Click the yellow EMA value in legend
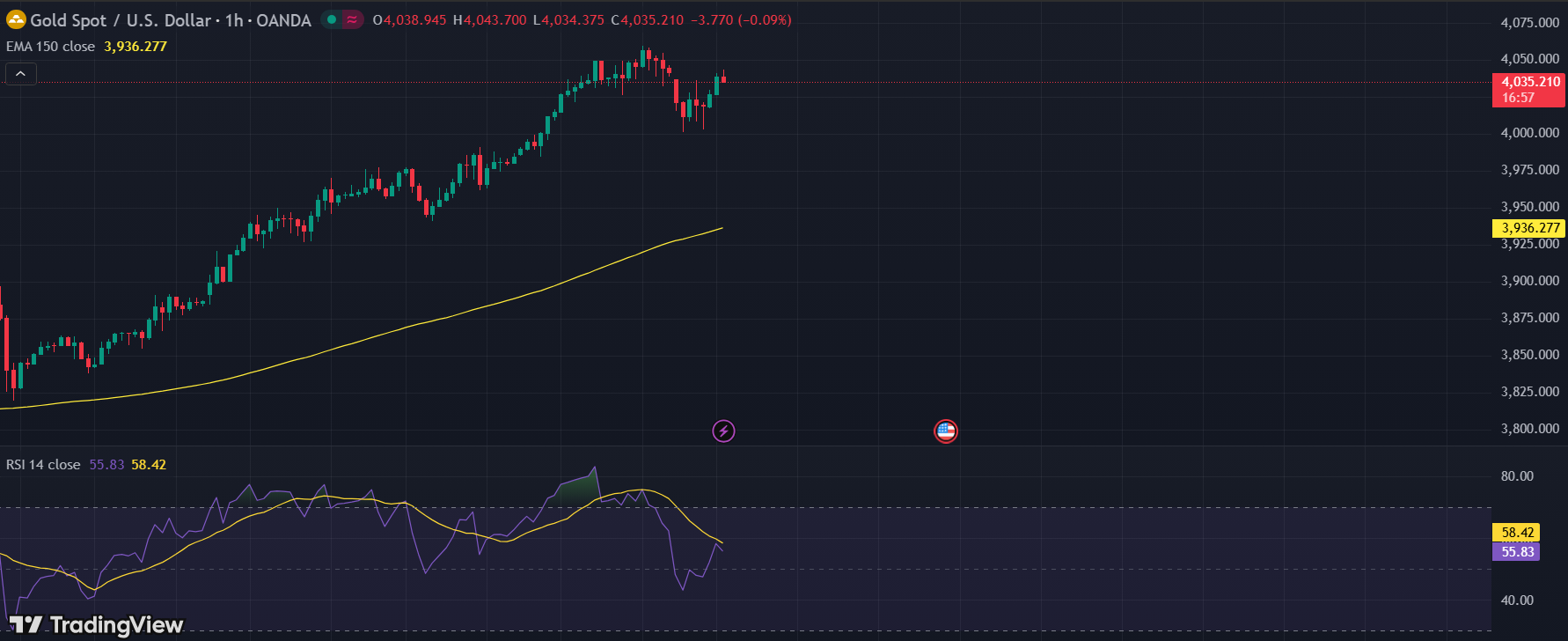This screenshot has width=1568, height=641. point(136,46)
